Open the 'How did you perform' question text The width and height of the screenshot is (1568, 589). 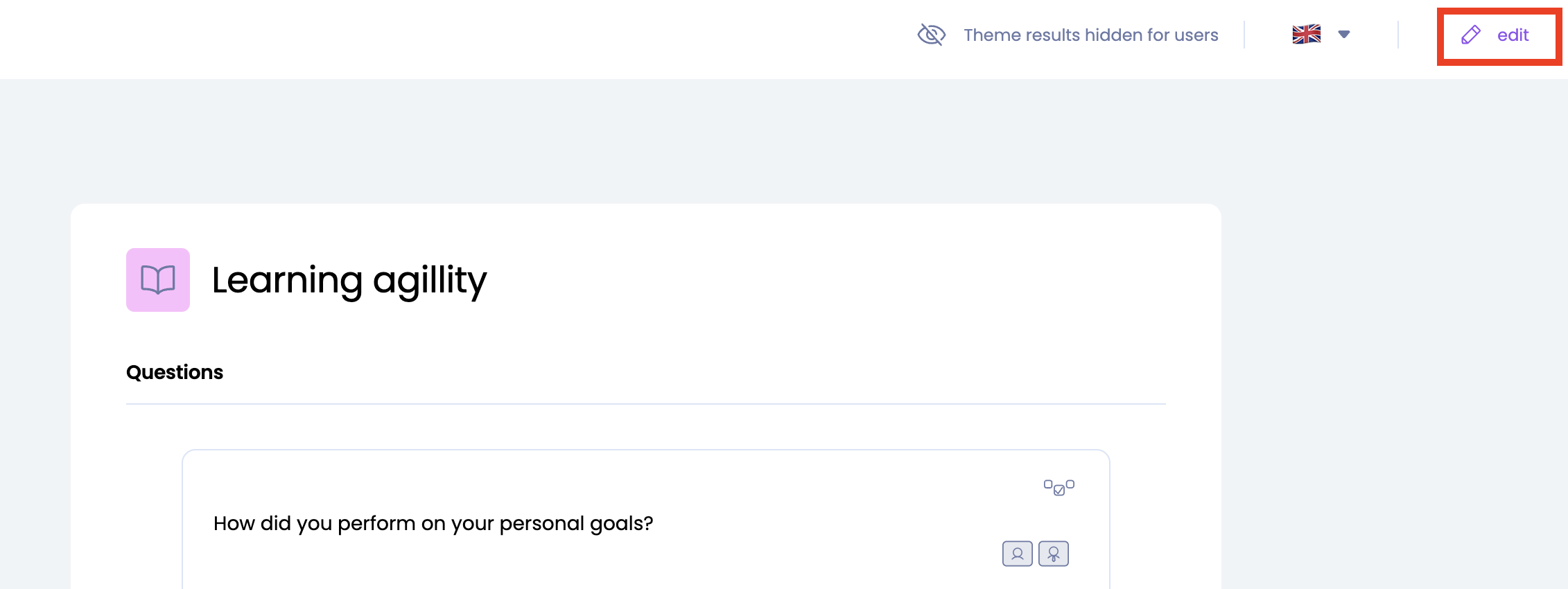click(x=433, y=523)
